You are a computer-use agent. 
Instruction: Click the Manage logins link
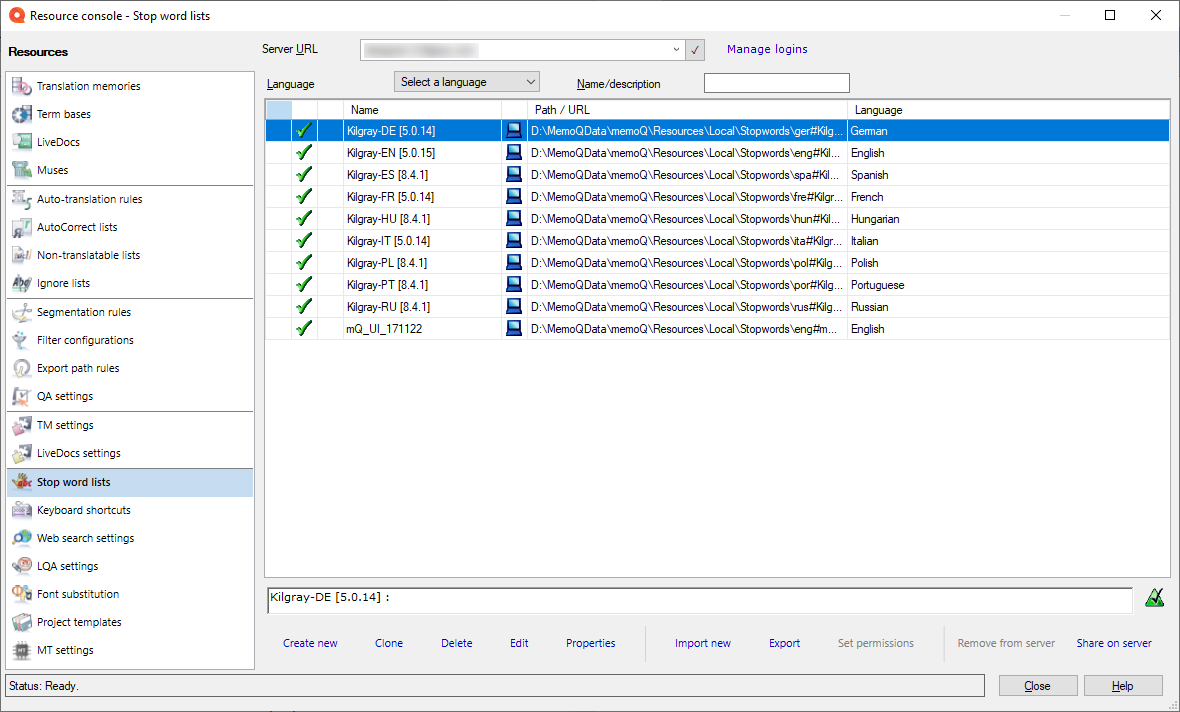(x=767, y=49)
